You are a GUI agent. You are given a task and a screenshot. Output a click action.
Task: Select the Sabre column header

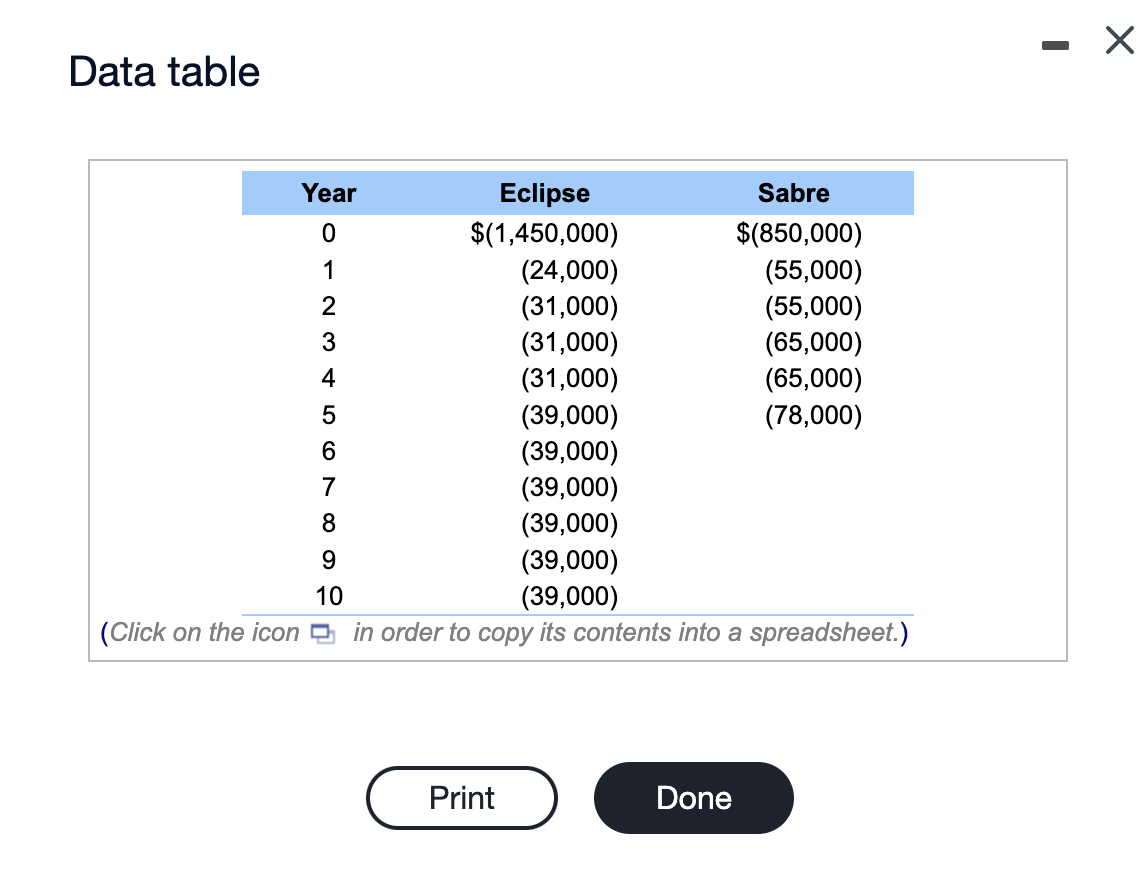pyautogui.click(x=794, y=193)
